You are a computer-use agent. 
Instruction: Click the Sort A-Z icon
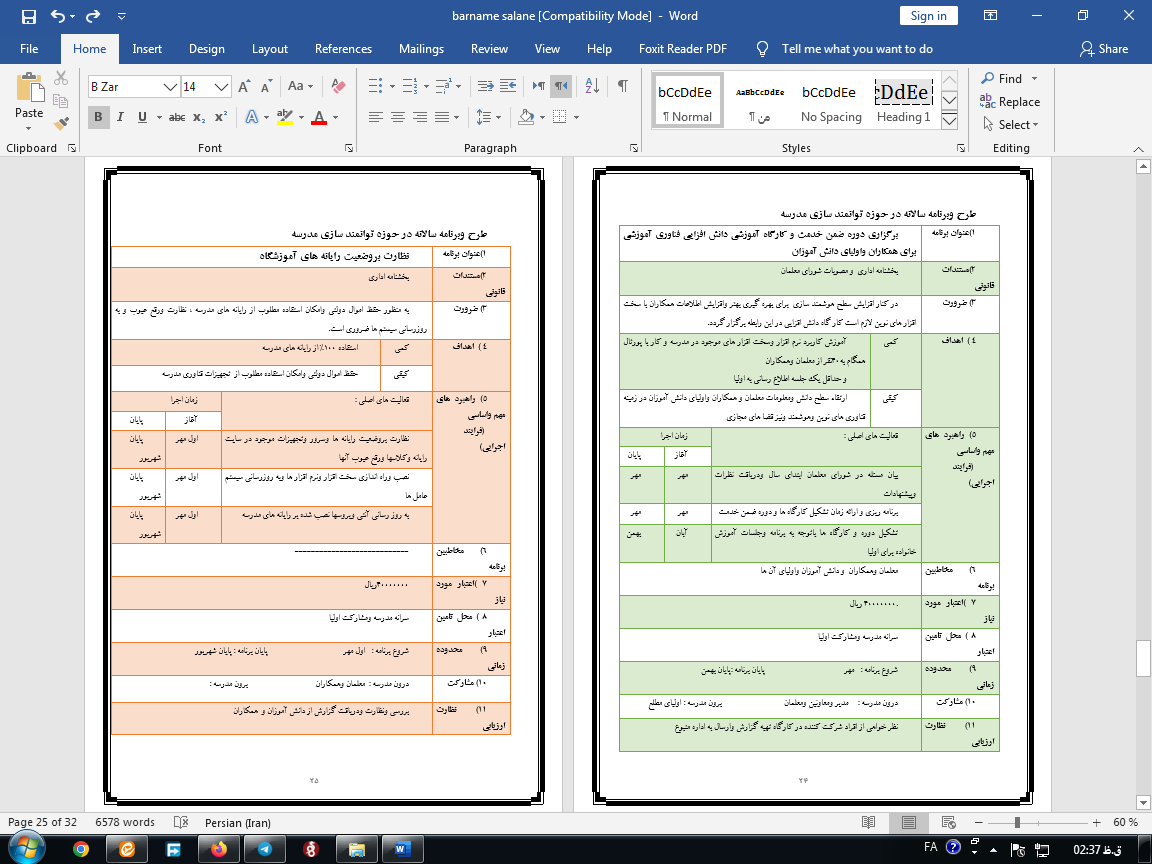coord(590,86)
